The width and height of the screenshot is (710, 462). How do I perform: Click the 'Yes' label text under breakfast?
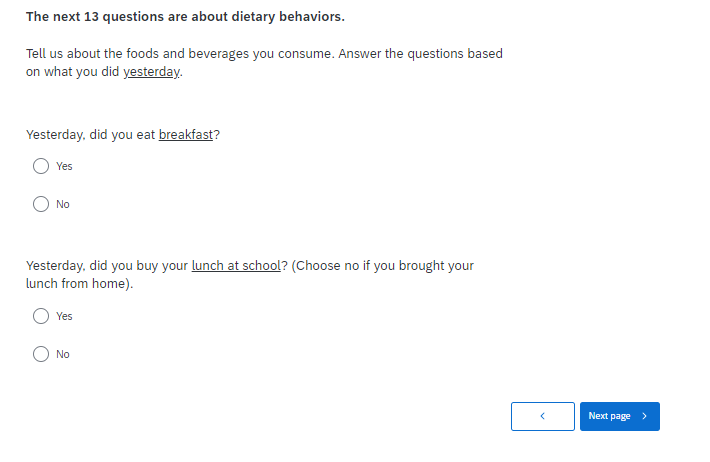64,166
